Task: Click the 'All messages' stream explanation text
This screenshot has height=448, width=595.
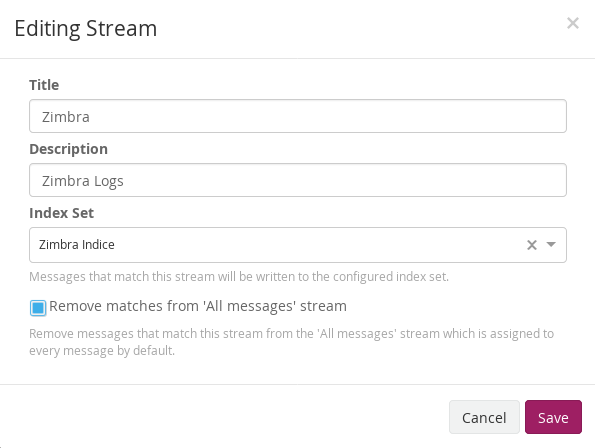Action: [291, 342]
